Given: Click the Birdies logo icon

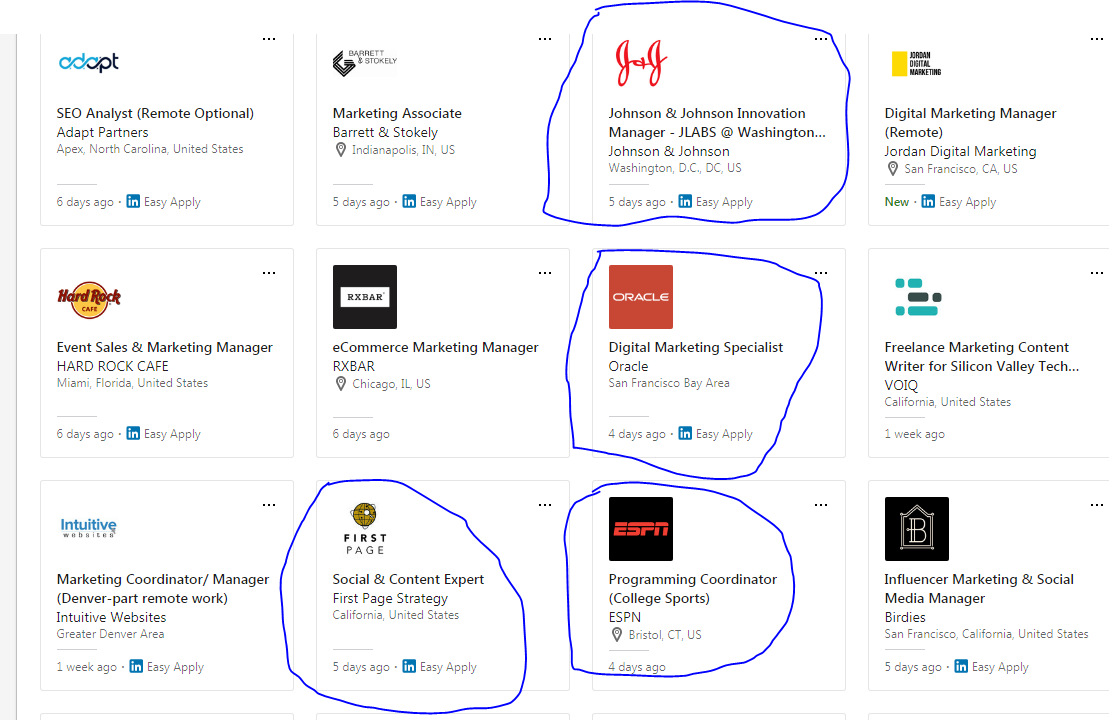Looking at the screenshot, I should (x=917, y=528).
